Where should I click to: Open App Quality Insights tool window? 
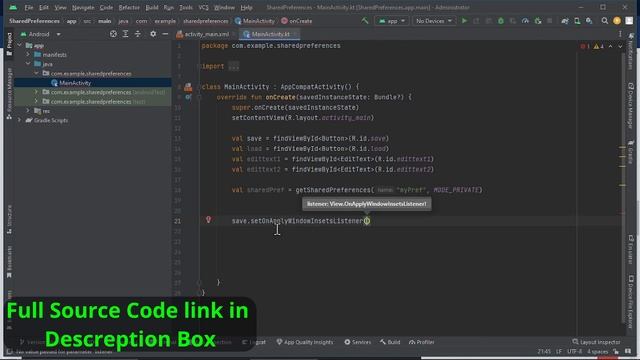(x=304, y=342)
